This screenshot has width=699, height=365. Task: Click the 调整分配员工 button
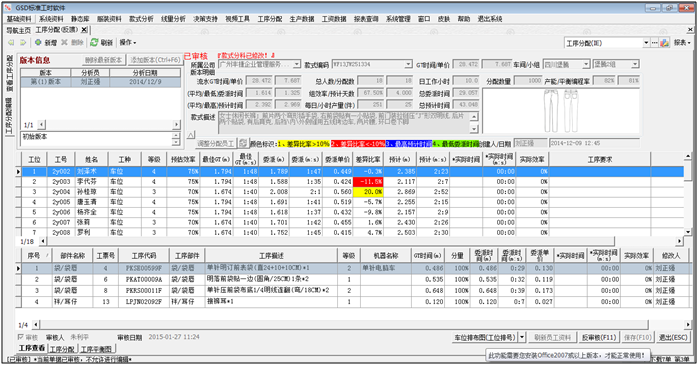tap(215, 144)
